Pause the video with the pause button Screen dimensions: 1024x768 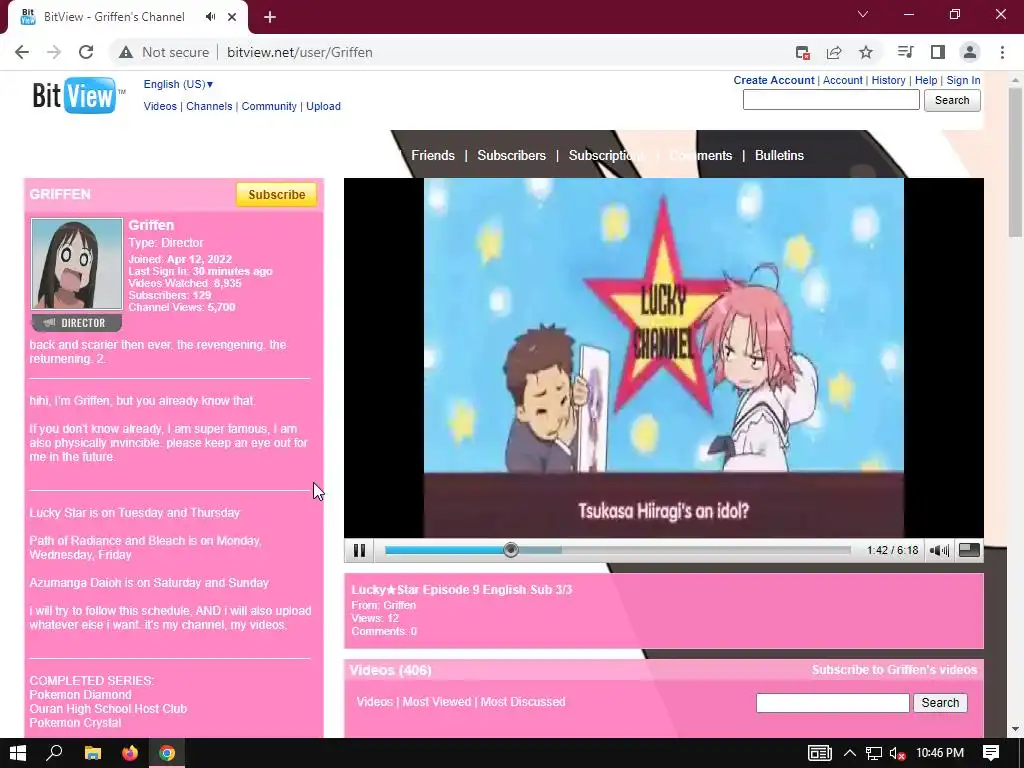[x=359, y=551]
